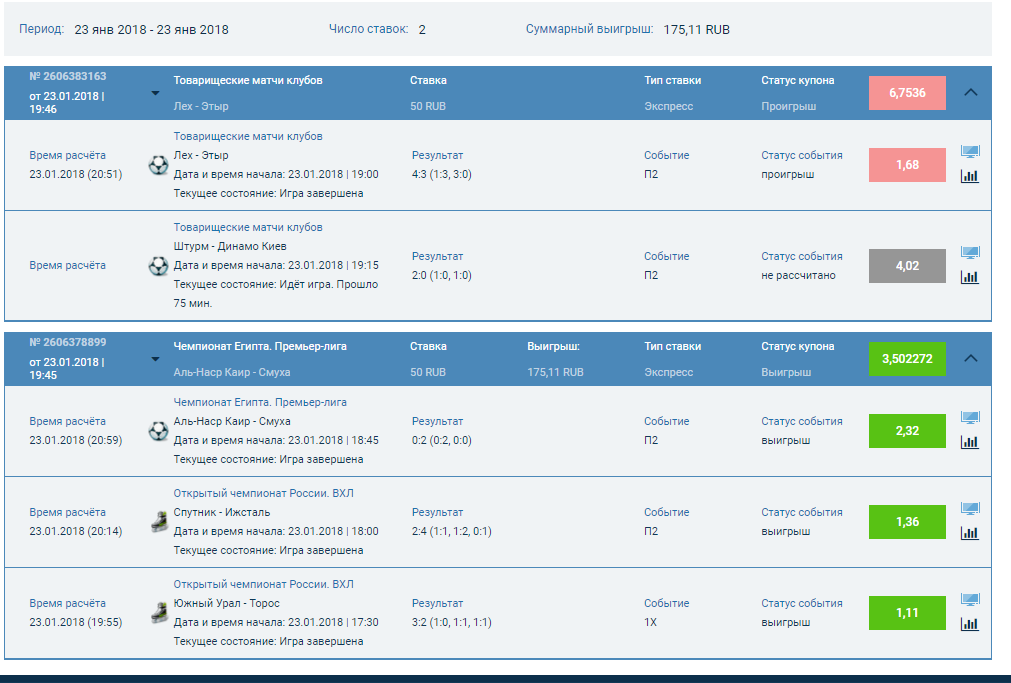Screen dimensions: 1011x683
Task: Click monitor icon for Аль-Наср Каир - Смуха event
Action: (x=969, y=418)
